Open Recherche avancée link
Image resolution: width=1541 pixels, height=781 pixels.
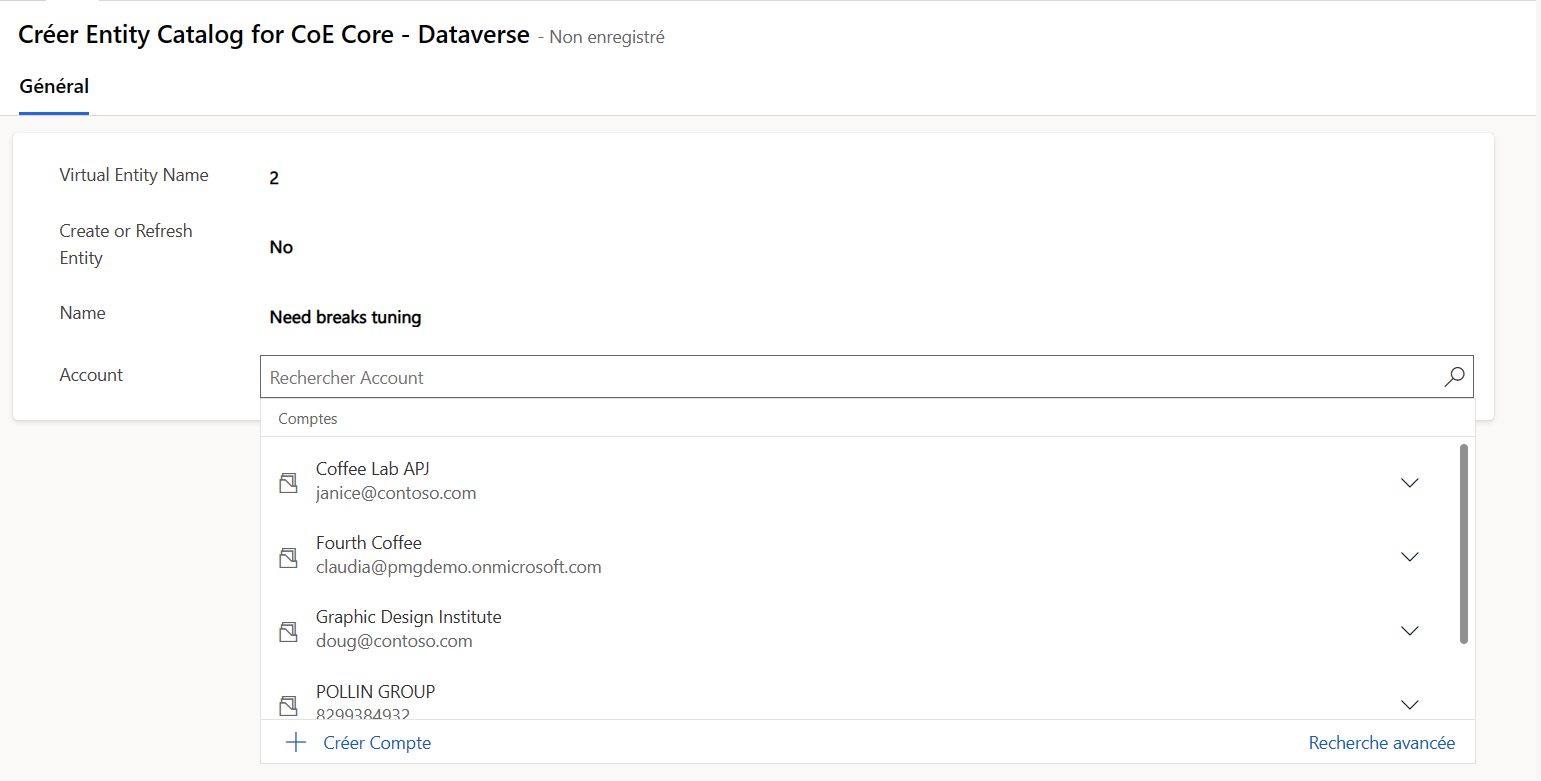pos(1382,743)
